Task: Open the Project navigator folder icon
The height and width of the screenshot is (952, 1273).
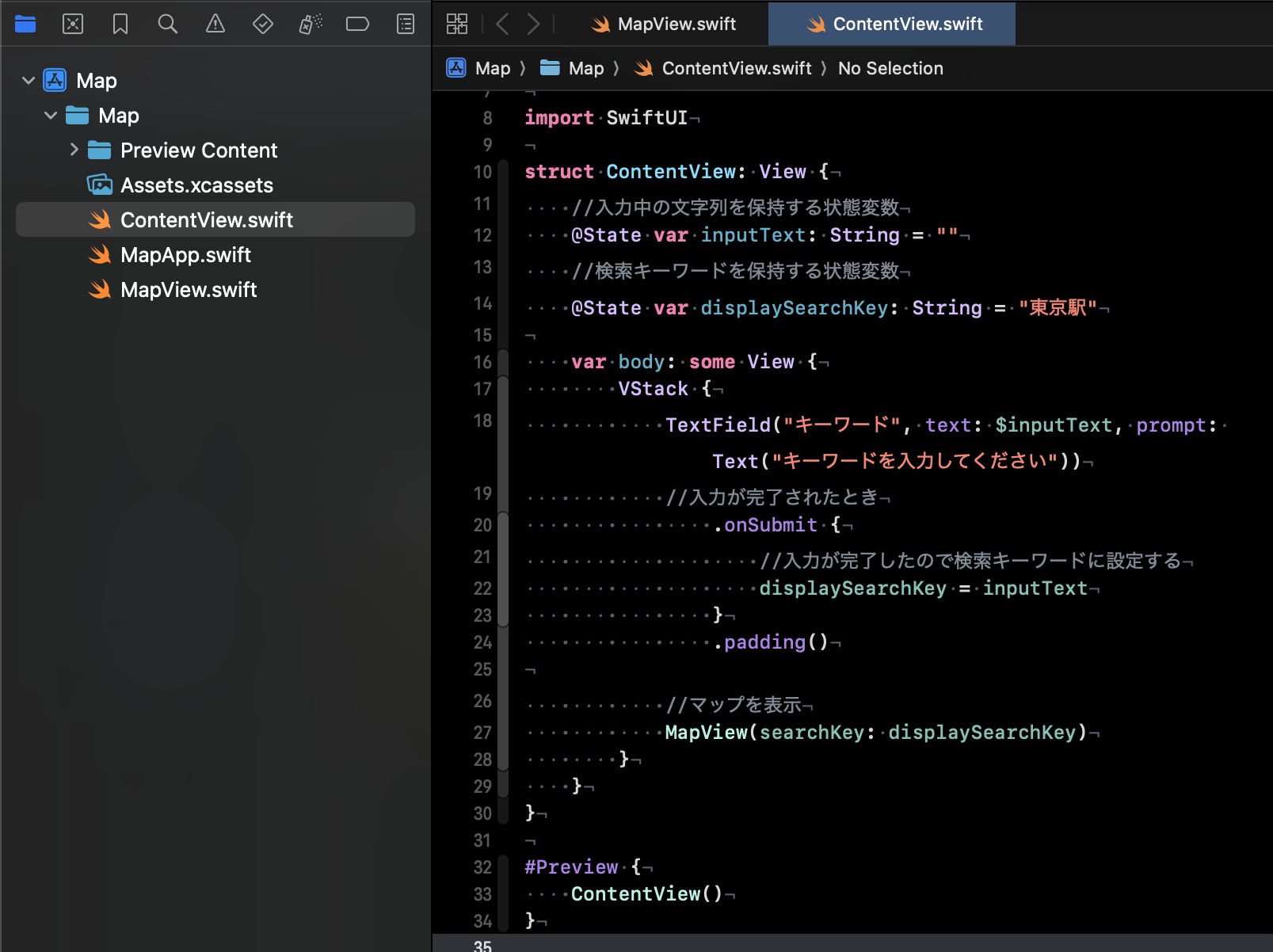Action: (25, 25)
